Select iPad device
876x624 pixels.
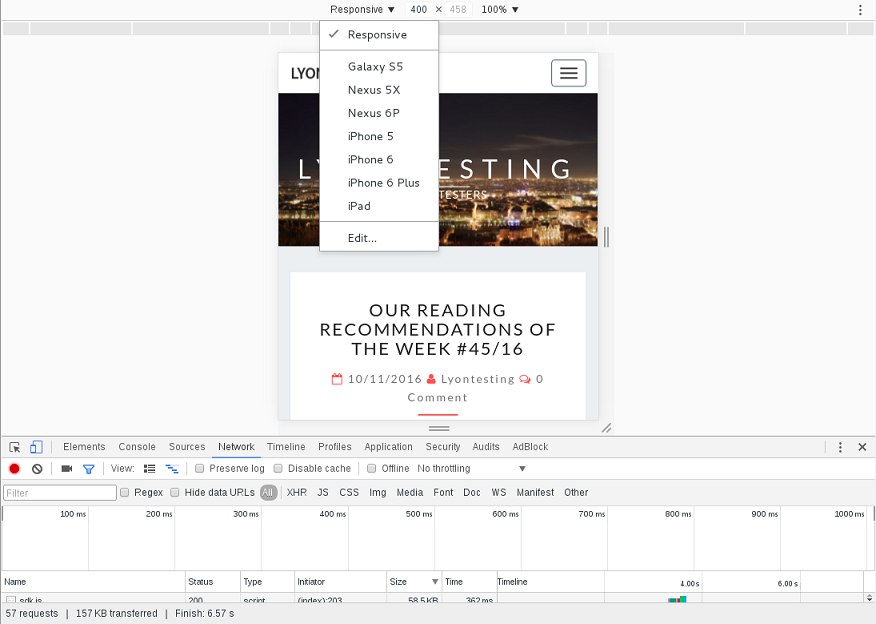pos(379,206)
